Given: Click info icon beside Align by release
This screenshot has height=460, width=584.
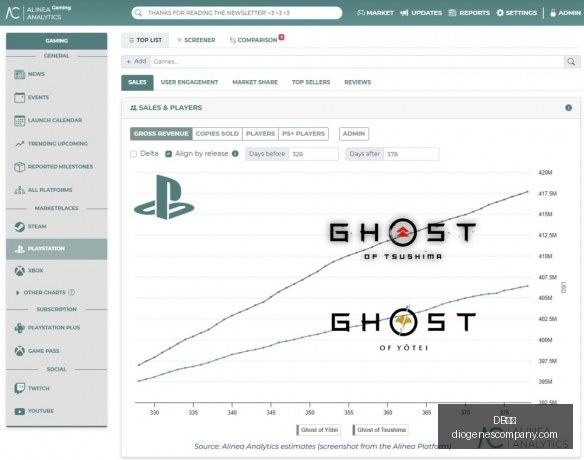Looking at the screenshot, I should 235,153.
